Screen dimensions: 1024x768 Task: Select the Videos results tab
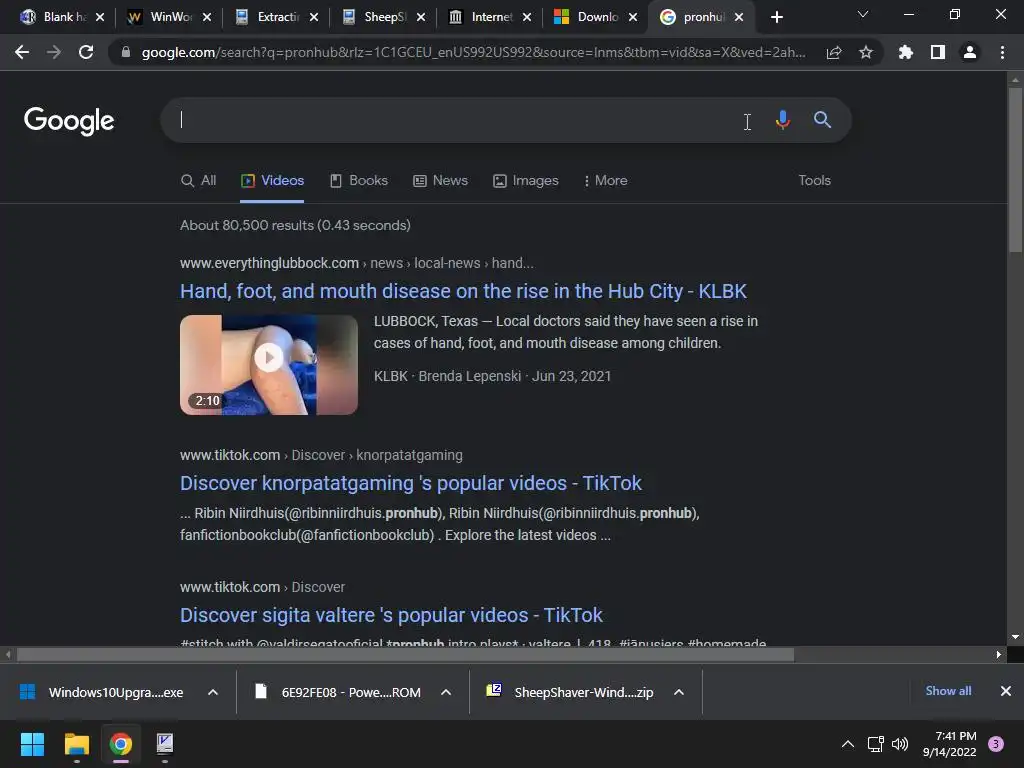click(x=272, y=181)
